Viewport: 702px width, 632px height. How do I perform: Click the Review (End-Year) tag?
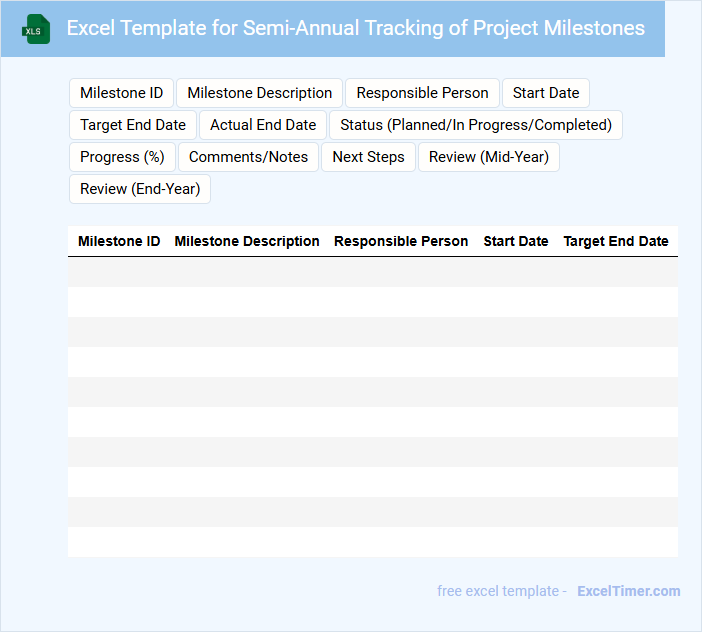pos(140,189)
